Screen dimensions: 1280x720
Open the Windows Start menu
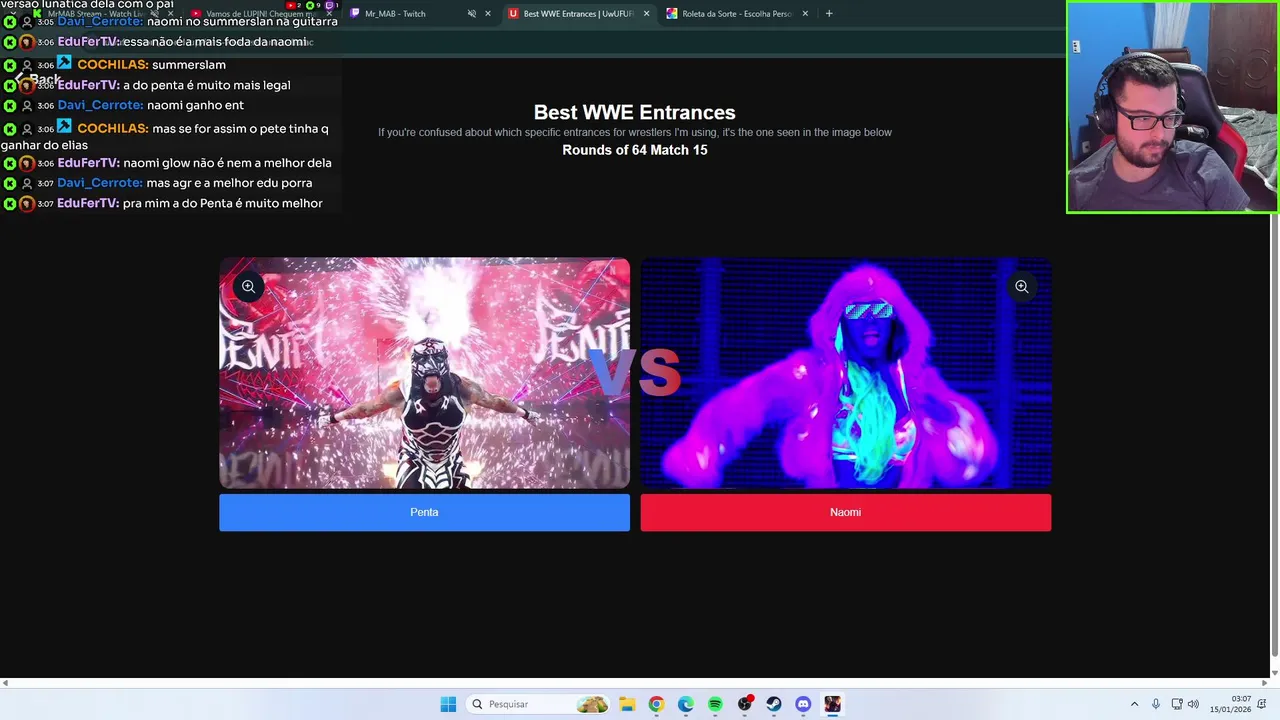coord(448,704)
